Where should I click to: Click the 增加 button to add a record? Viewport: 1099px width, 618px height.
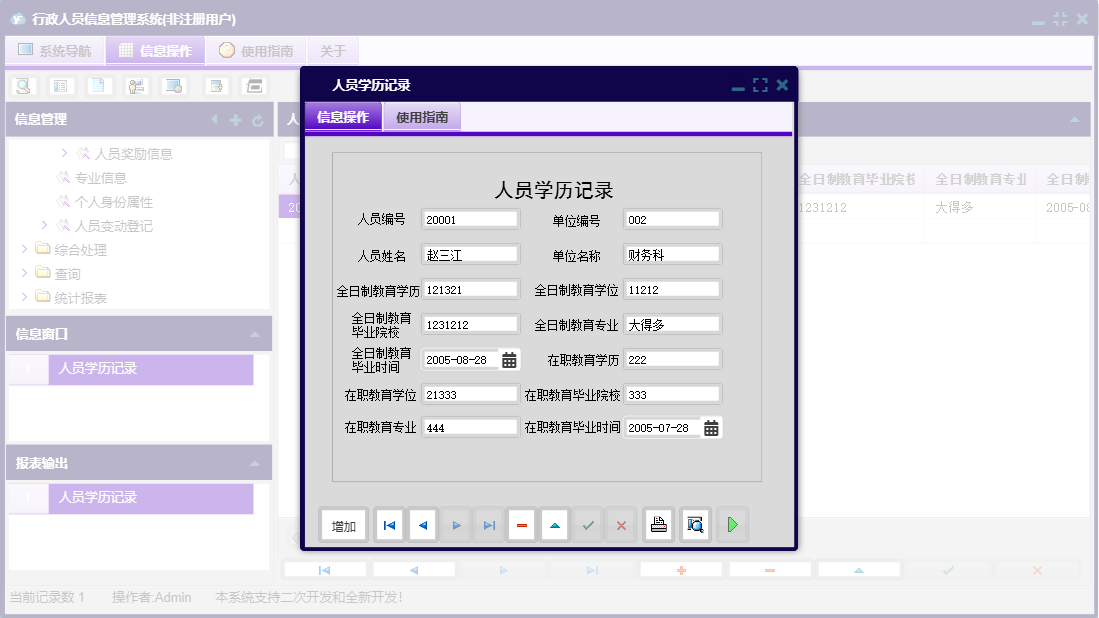(343, 524)
